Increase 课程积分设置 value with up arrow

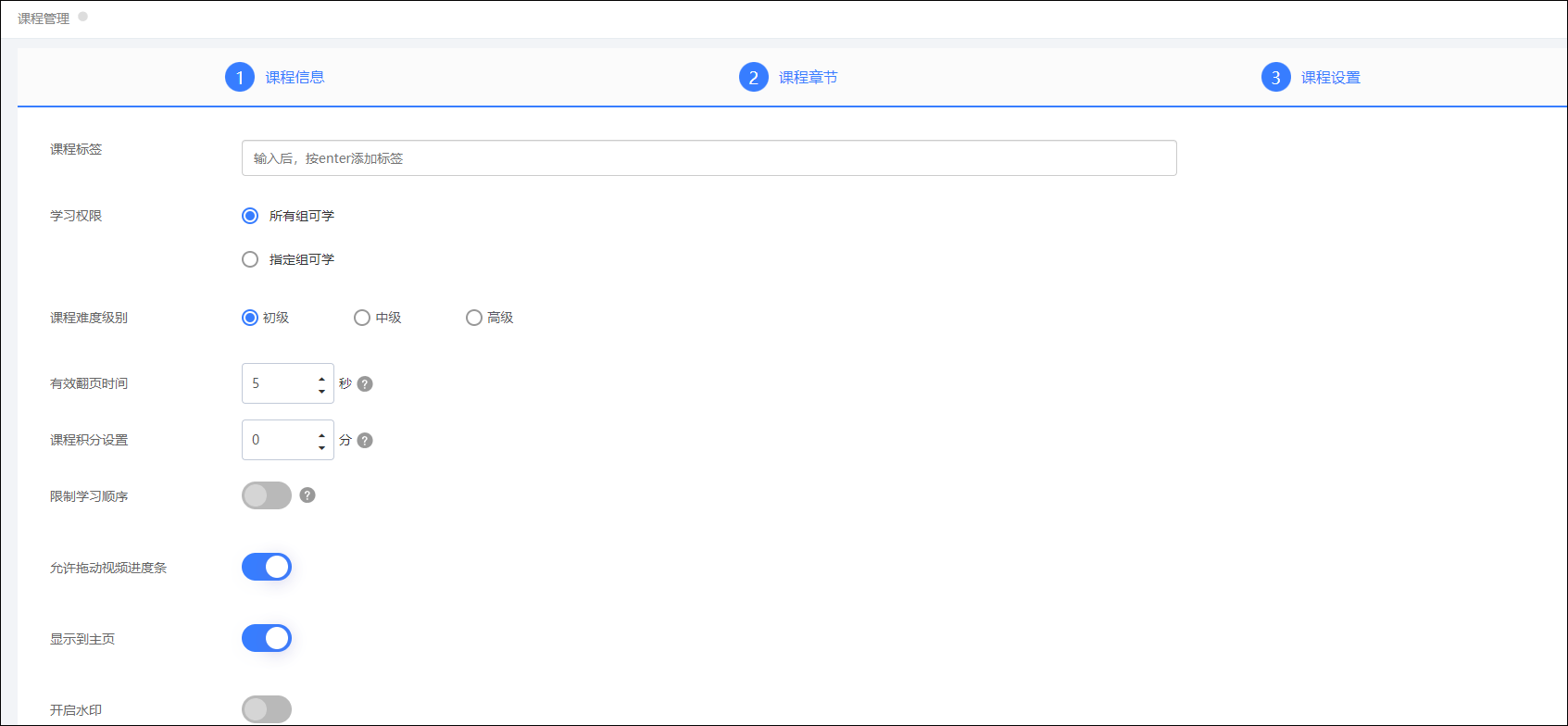[321, 434]
